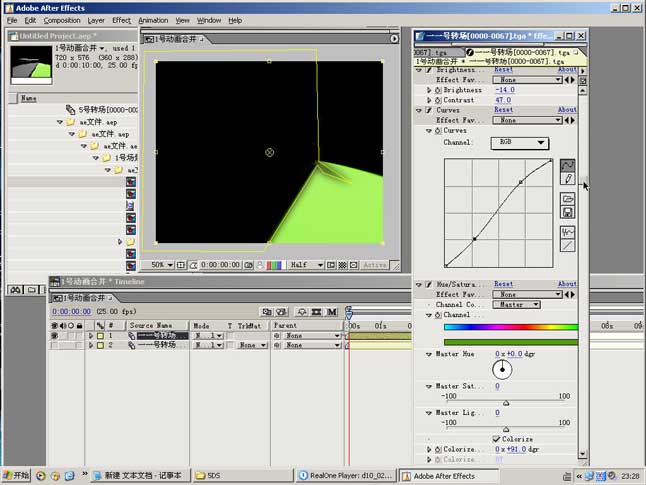Select the Bezier curve tool in Curves
This screenshot has width=646, height=485.
[567, 165]
